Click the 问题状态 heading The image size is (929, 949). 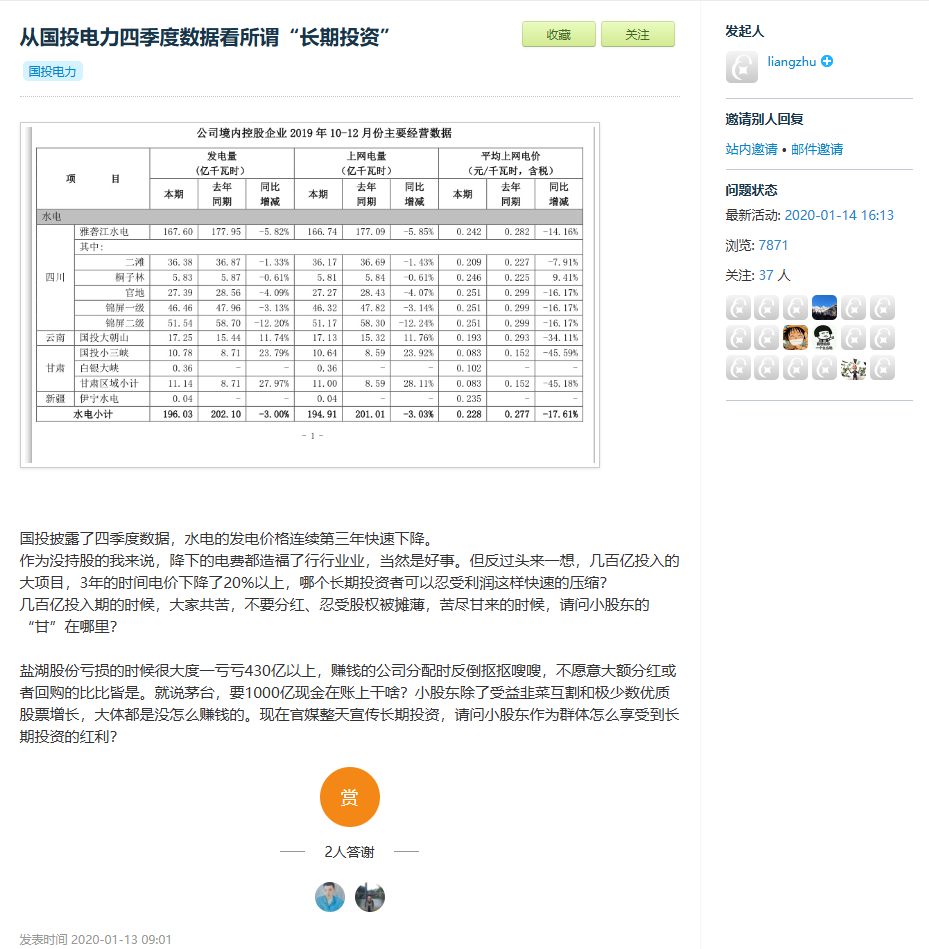coord(751,190)
